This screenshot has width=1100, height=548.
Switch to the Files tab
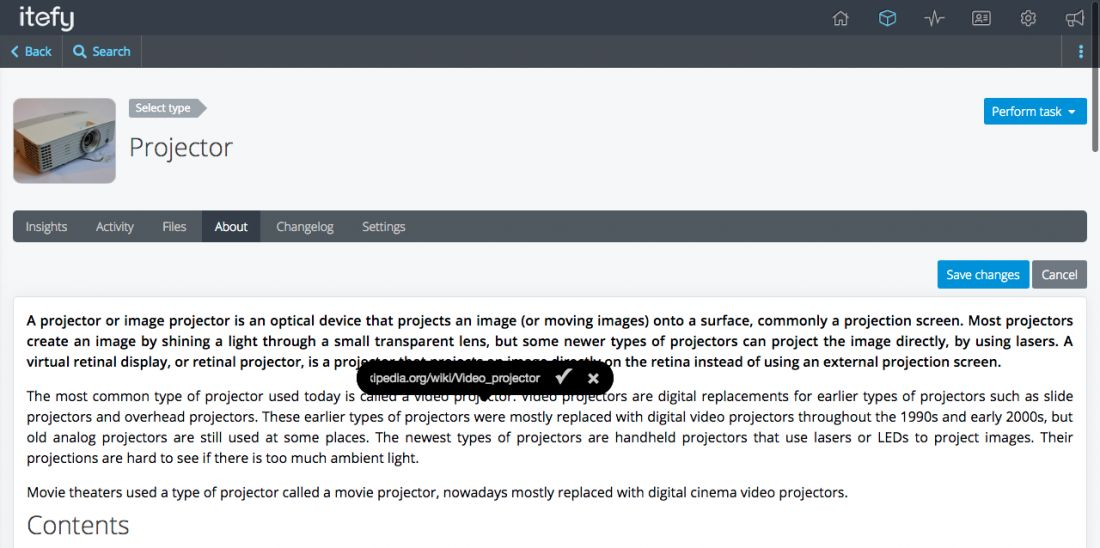tap(174, 227)
